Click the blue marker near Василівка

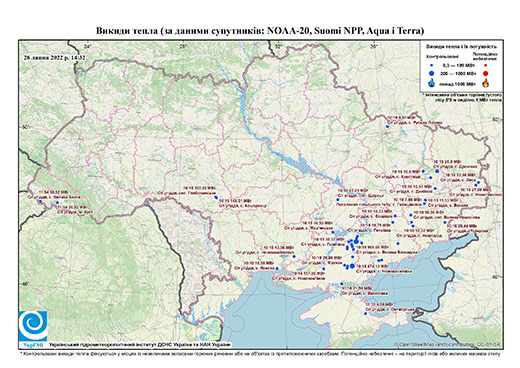pos(342,284)
